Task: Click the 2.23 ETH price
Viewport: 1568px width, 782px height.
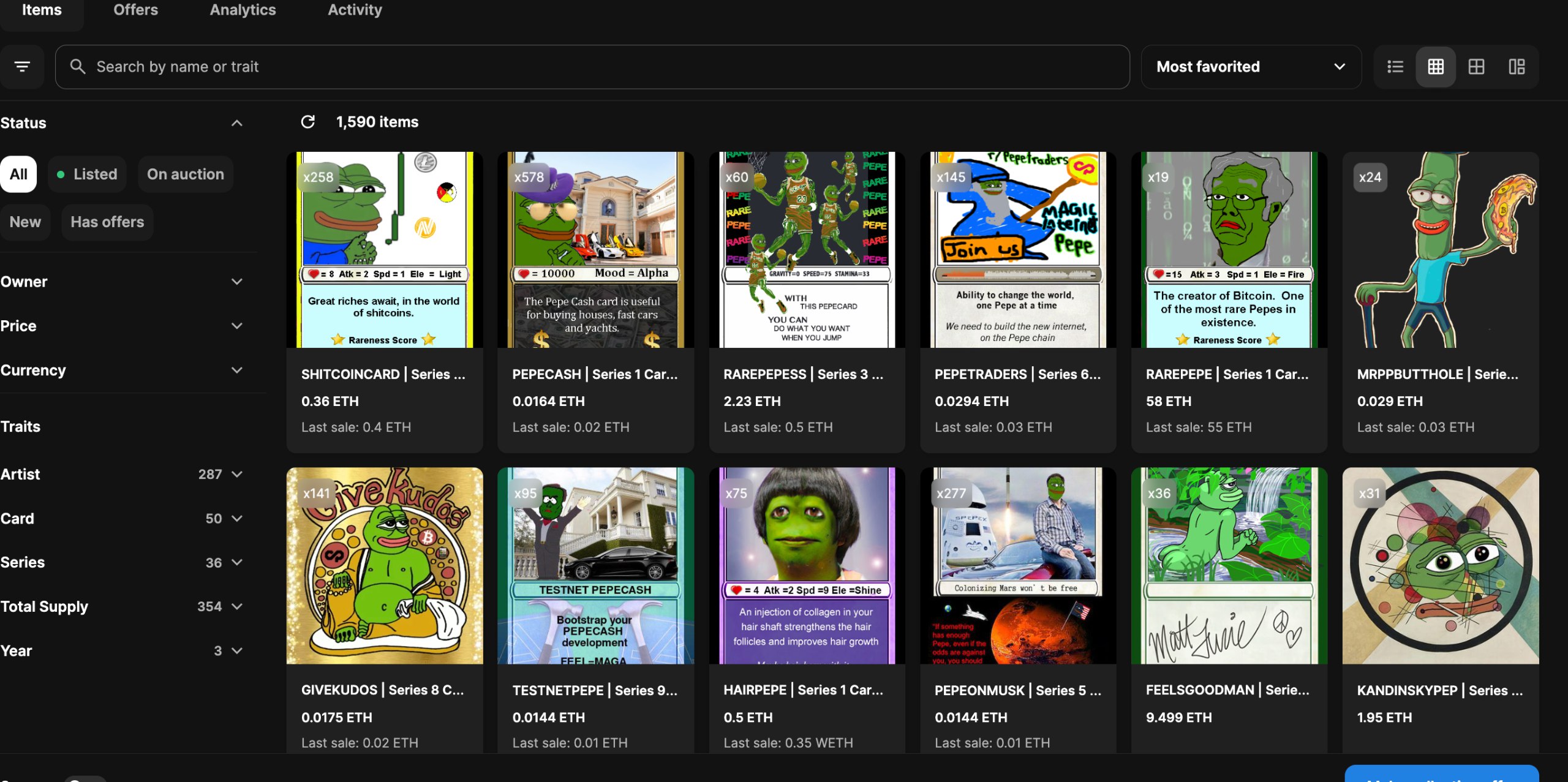Action: point(752,401)
